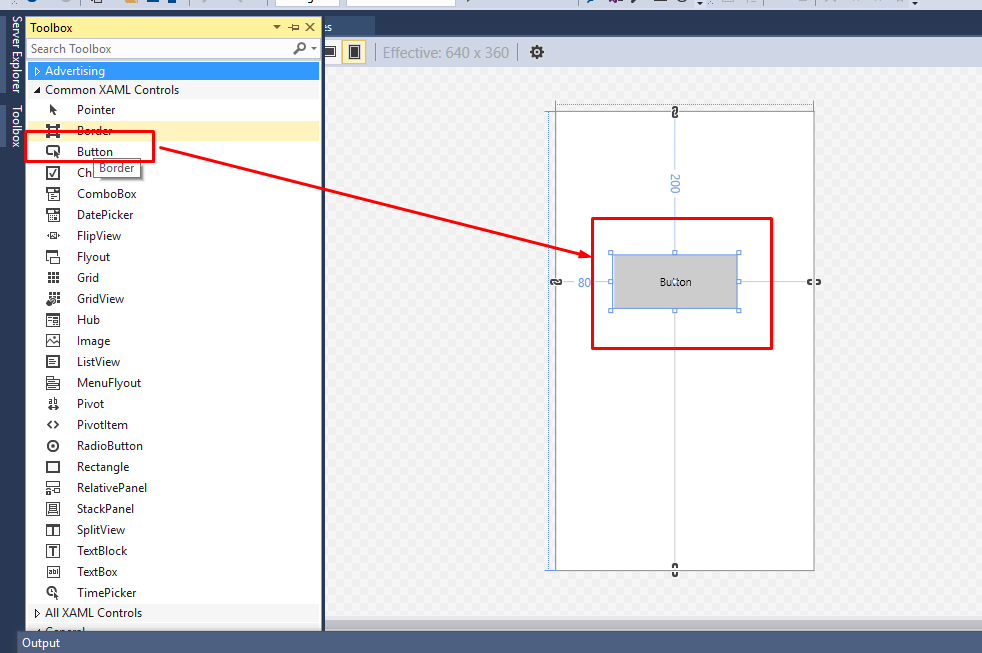Image resolution: width=982 pixels, height=653 pixels.
Task: Select the DatePicker control icon
Action: pos(53,215)
